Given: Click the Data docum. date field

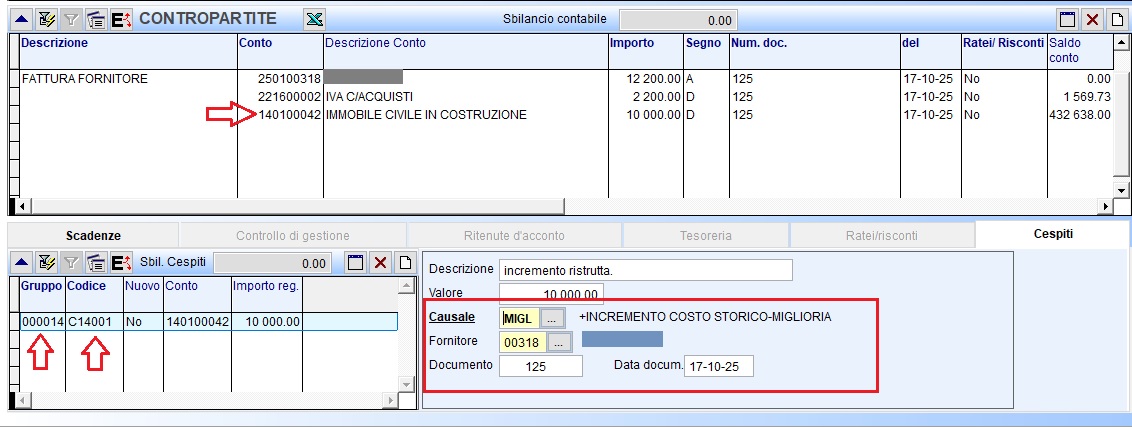Looking at the screenshot, I should coord(718,367).
